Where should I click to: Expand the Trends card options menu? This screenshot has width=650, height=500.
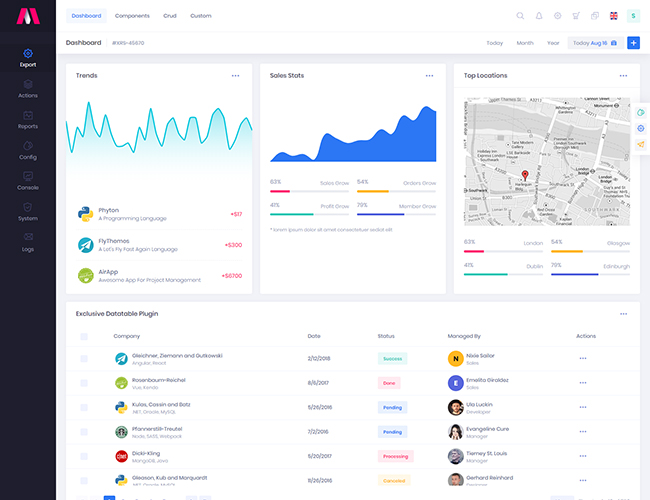coord(235,76)
